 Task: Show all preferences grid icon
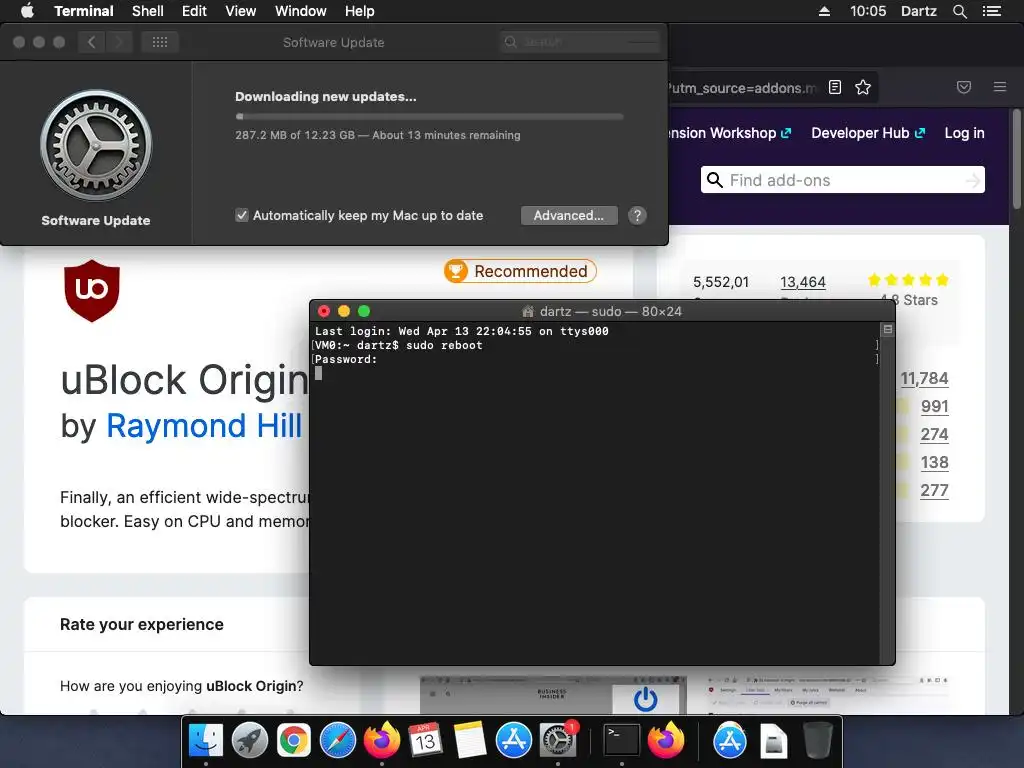pos(160,42)
